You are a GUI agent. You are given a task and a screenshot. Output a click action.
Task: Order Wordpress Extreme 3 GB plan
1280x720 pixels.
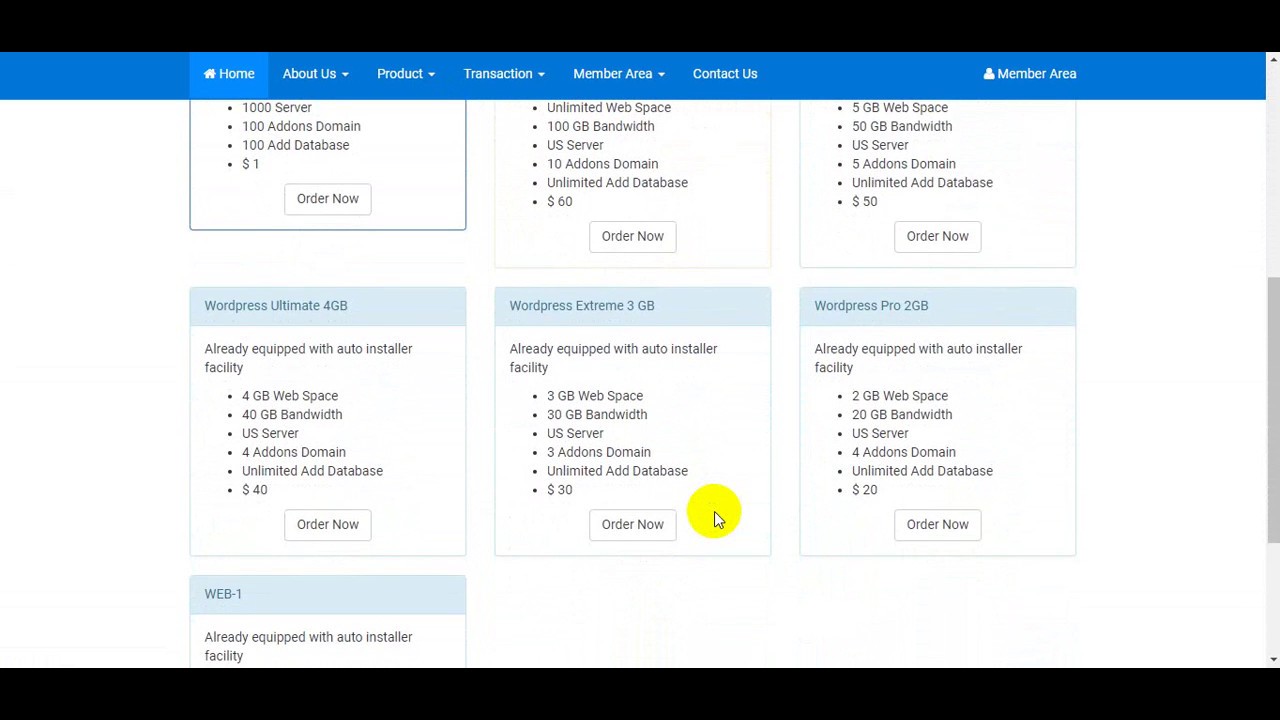632,525
